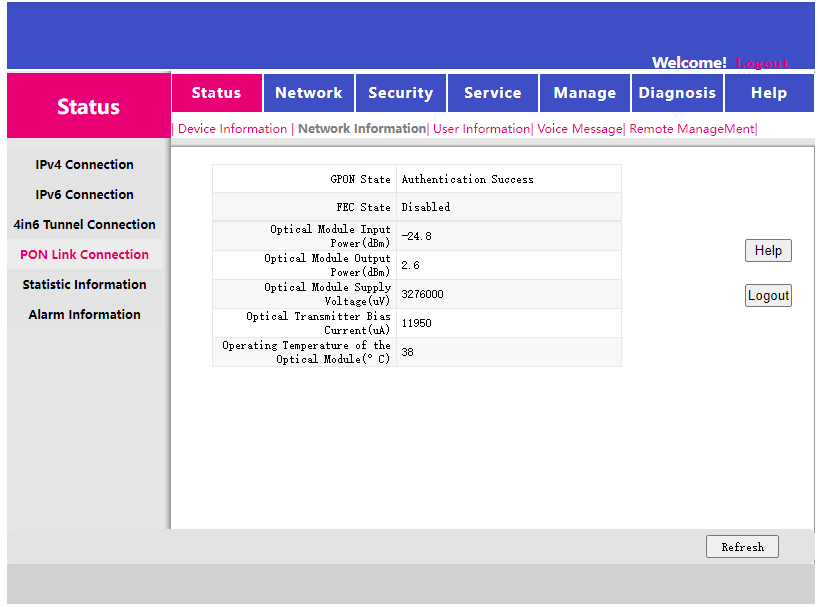Click the Authentication Success value
The image size is (820, 607).
tap(468, 179)
